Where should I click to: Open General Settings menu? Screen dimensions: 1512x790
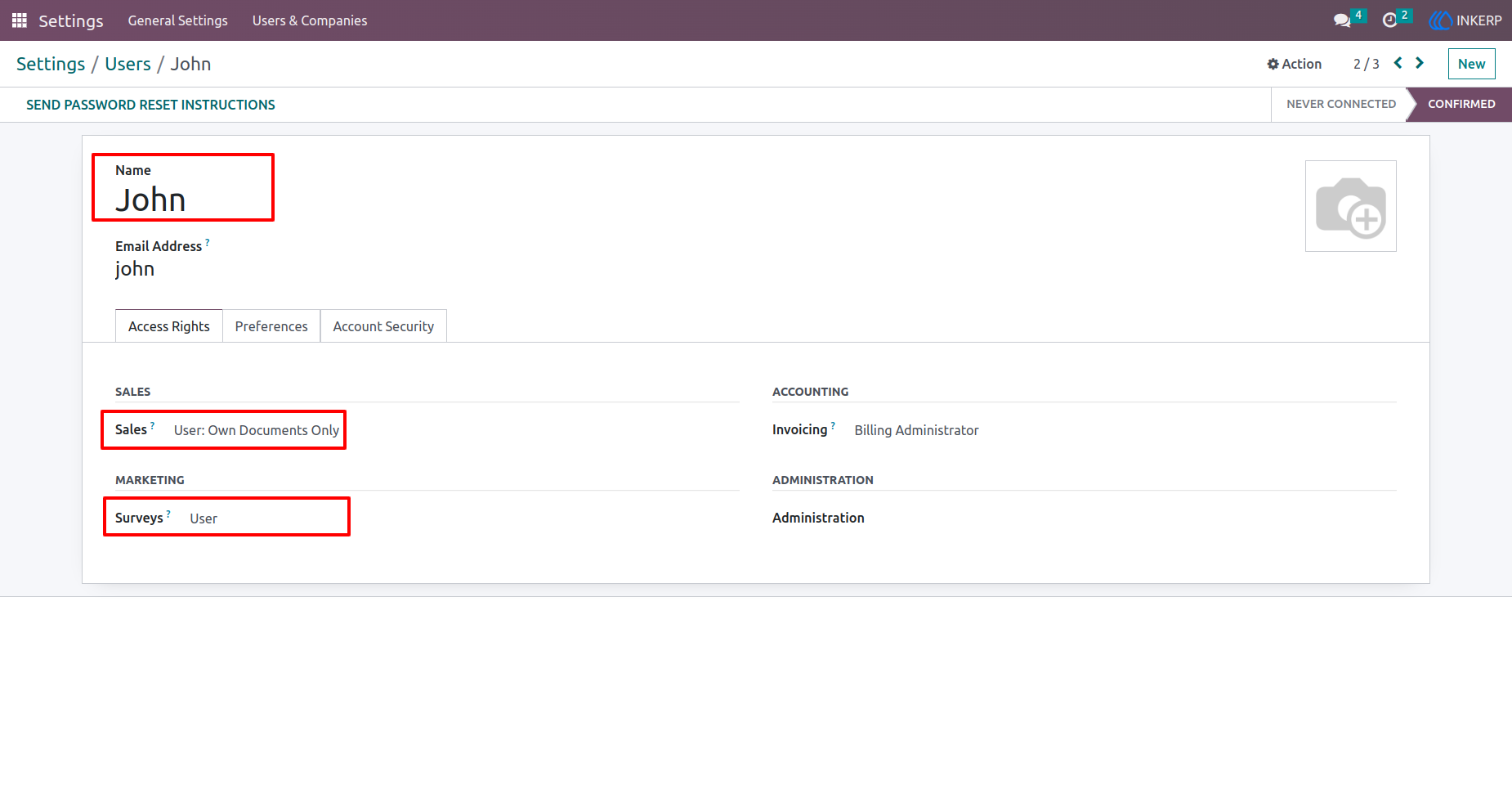(x=177, y=20)
